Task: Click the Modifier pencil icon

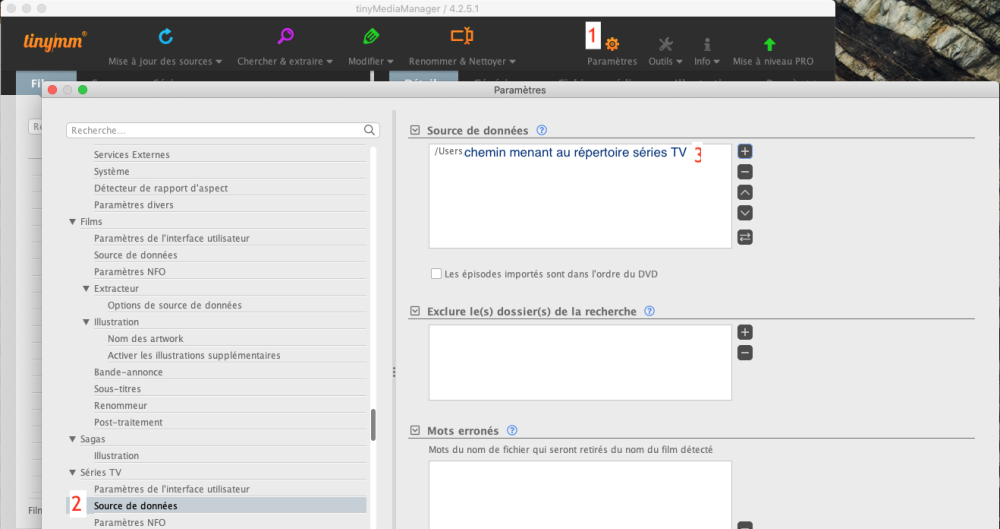Action: [372, 37]
